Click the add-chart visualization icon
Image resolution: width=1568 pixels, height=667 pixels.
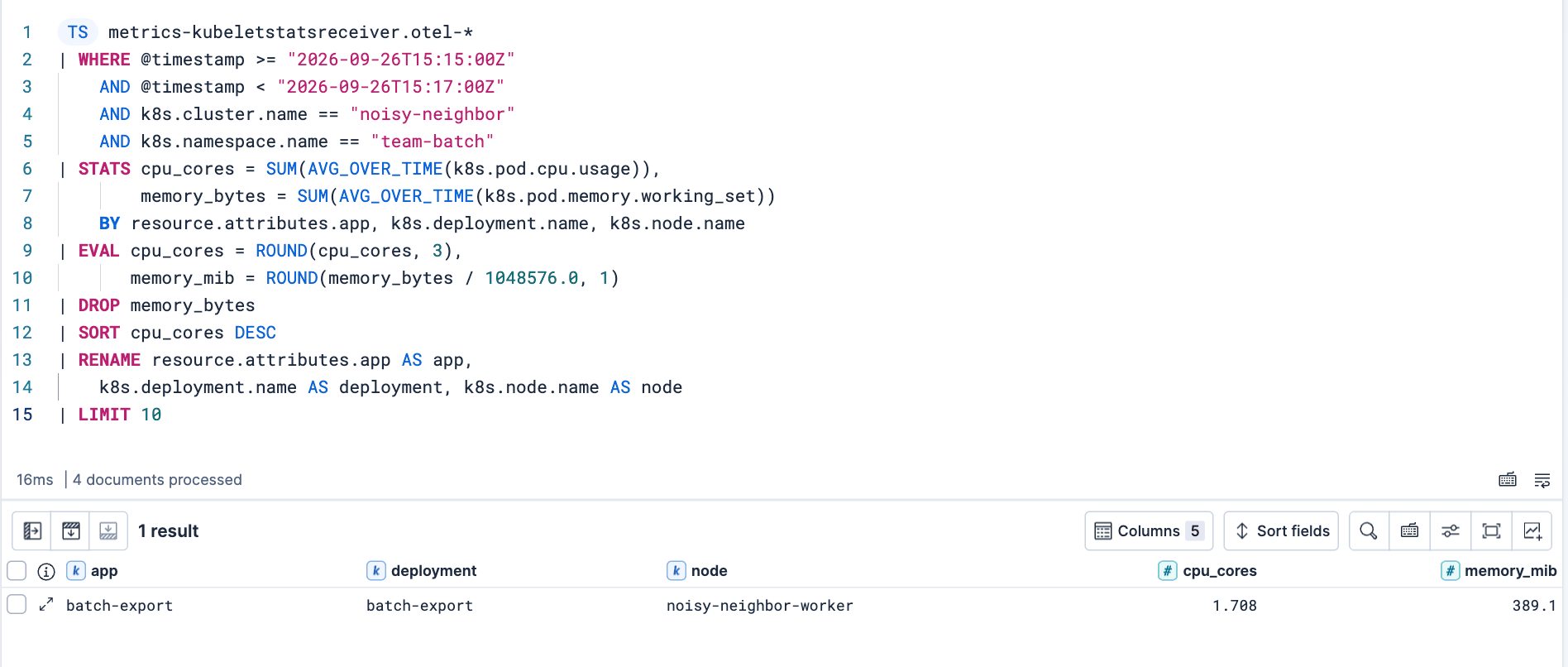click(1532, 531)
